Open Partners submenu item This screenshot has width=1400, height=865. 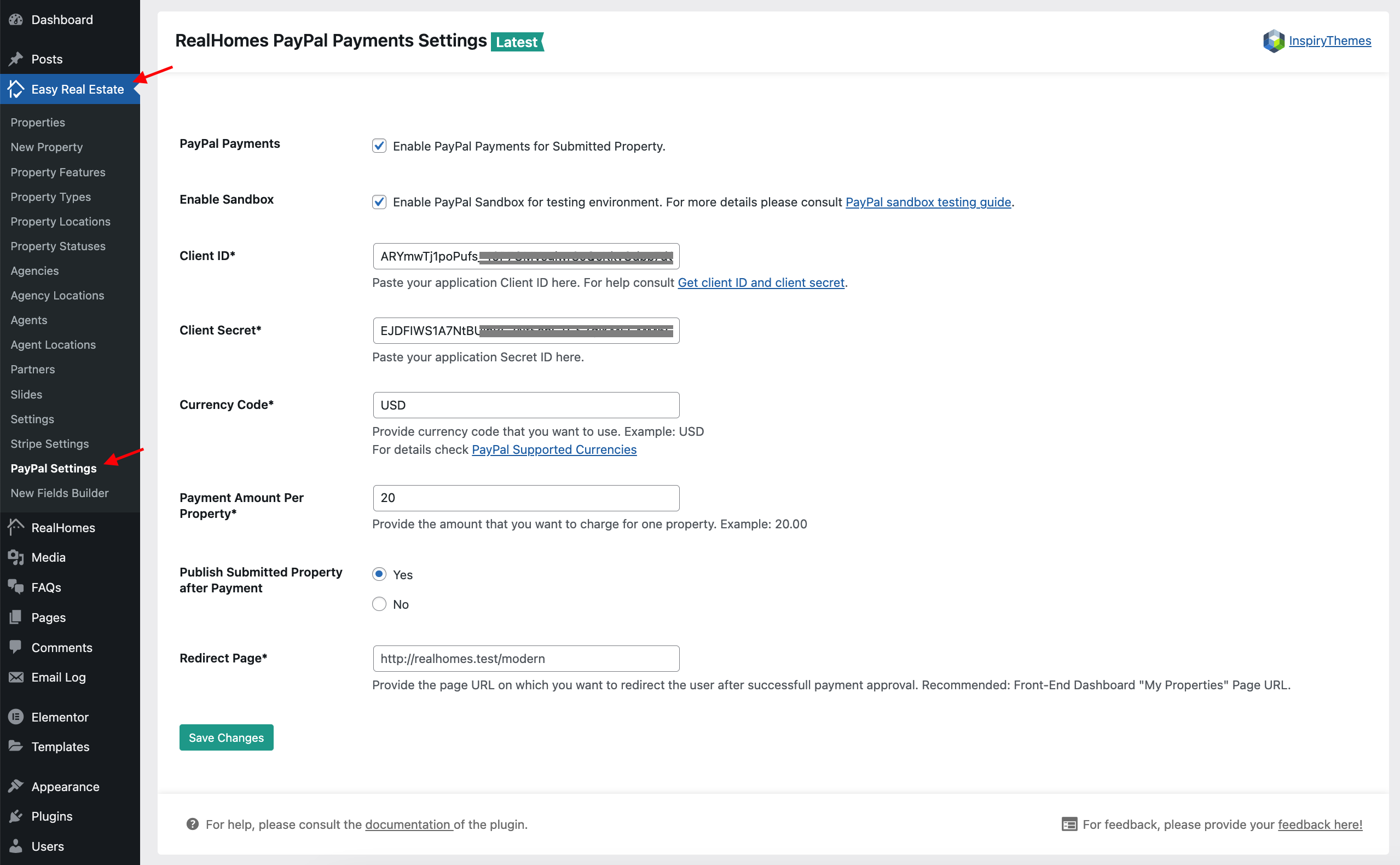pos(33,369)
